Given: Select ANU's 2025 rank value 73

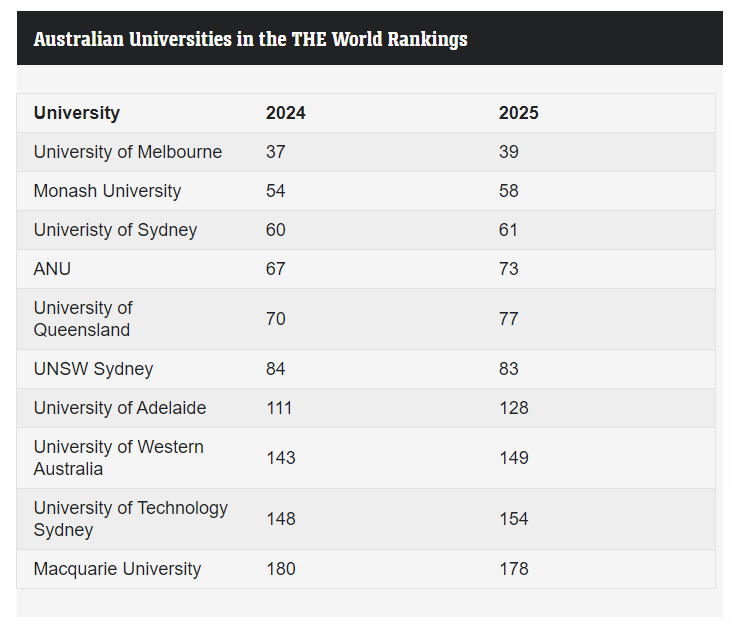Looking at the screenshot, I should (x=508, y=269).
